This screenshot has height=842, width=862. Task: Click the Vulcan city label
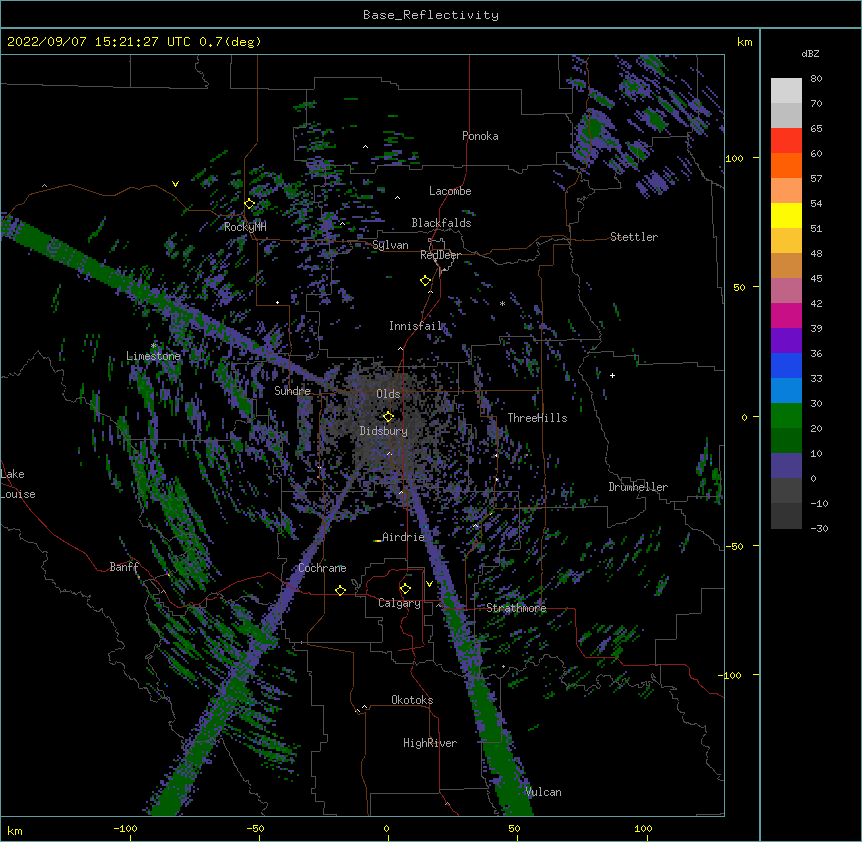click(543, 792)
